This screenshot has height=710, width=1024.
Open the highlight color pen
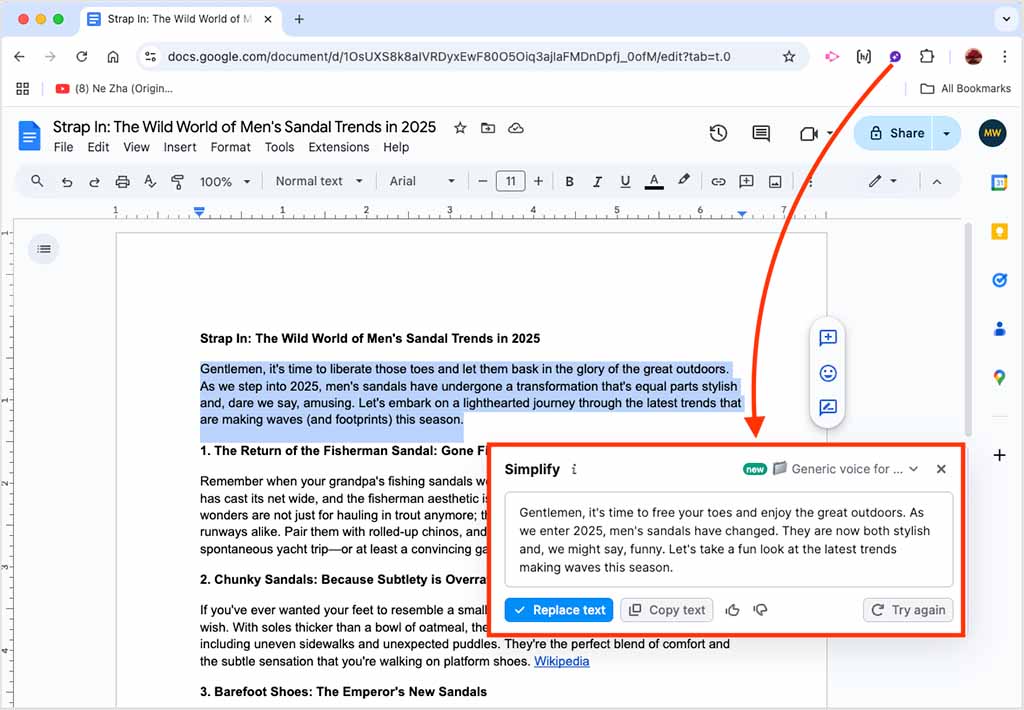coord(684,180)
